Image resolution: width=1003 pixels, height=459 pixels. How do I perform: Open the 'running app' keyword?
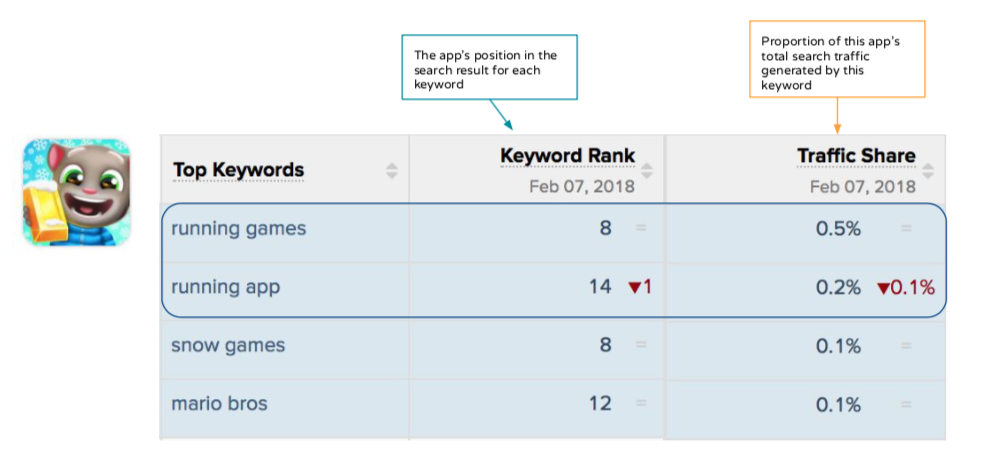point(226,287)
